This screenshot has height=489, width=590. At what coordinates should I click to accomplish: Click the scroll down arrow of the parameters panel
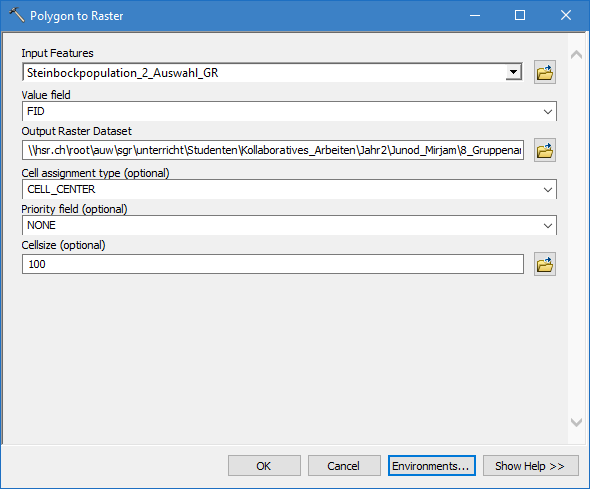click(x=576, y=422)
